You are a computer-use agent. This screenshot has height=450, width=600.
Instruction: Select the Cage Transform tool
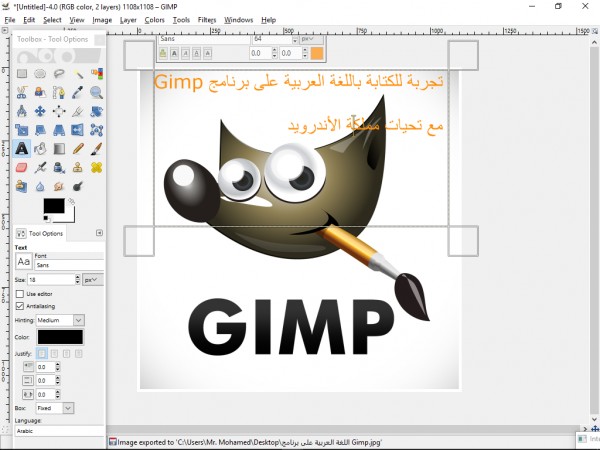coord(96,130)
